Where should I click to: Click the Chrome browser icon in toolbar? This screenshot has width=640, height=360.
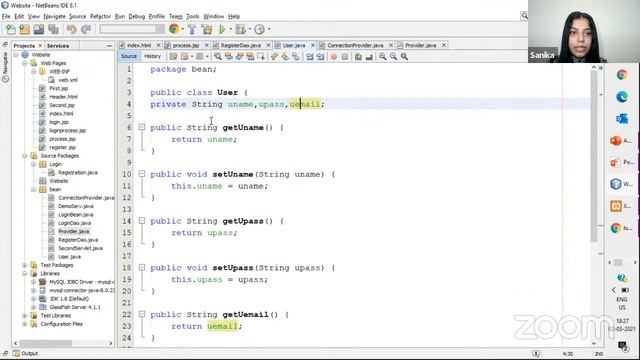click(x=174, y=29)
